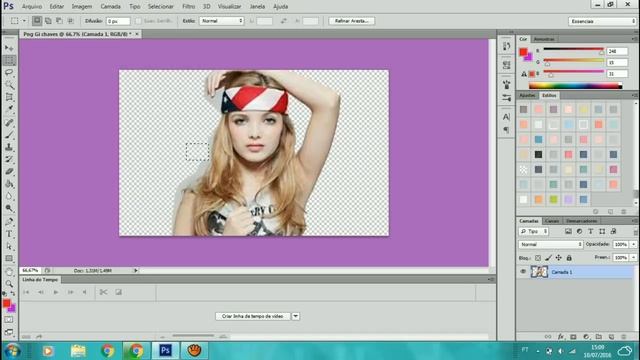Open the fill percentage slider arrow

pos(633,258)
